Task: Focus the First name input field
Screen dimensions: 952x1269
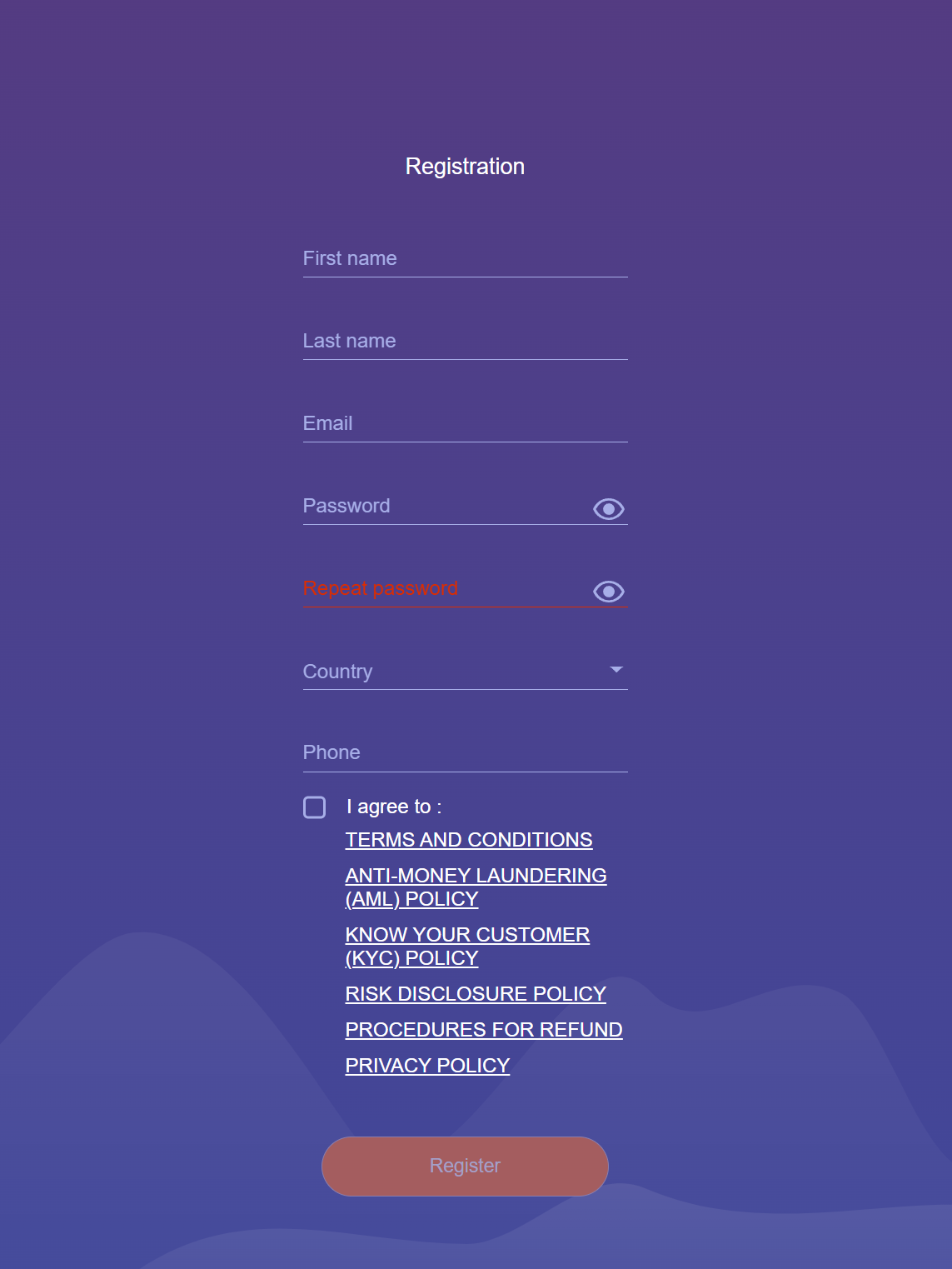Action: (x=465, y=259)
